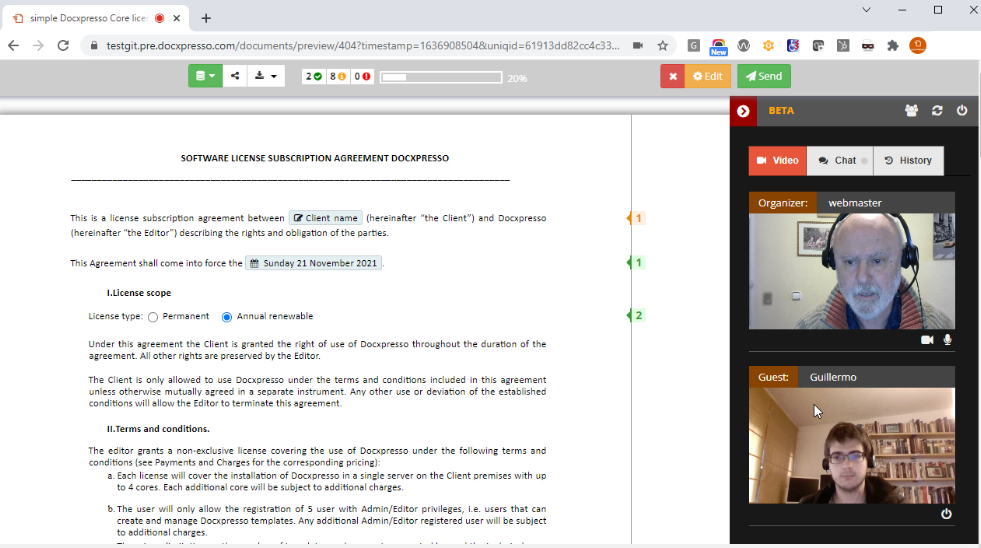Open participants group icon in BETA bar

click(912, 111)
